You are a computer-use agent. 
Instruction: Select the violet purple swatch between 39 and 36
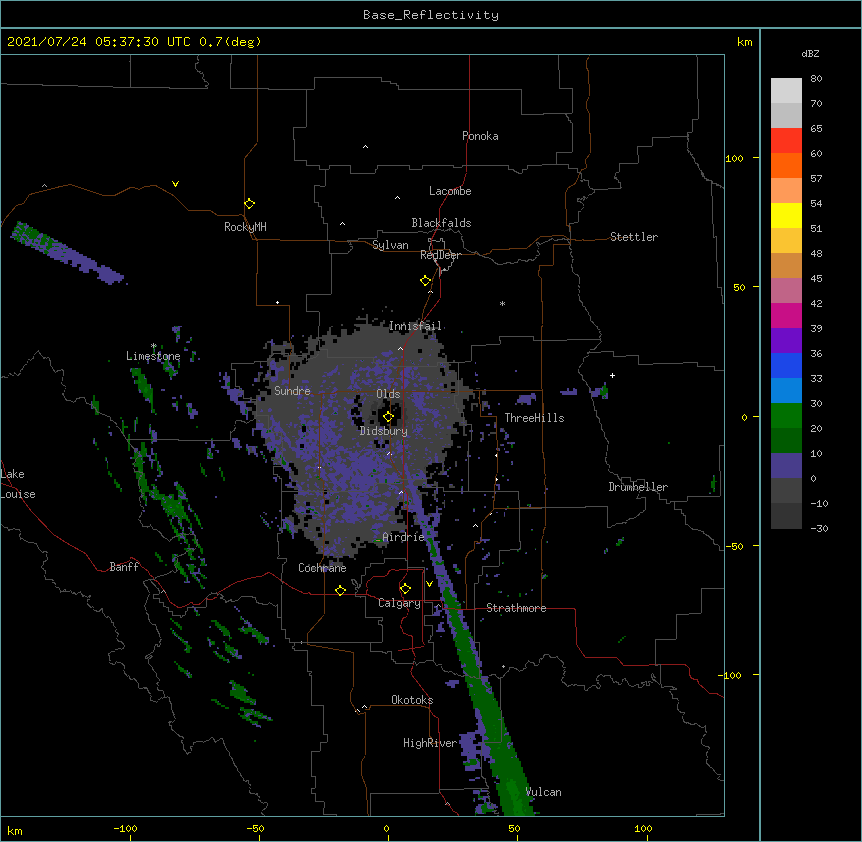pos(786,340)
